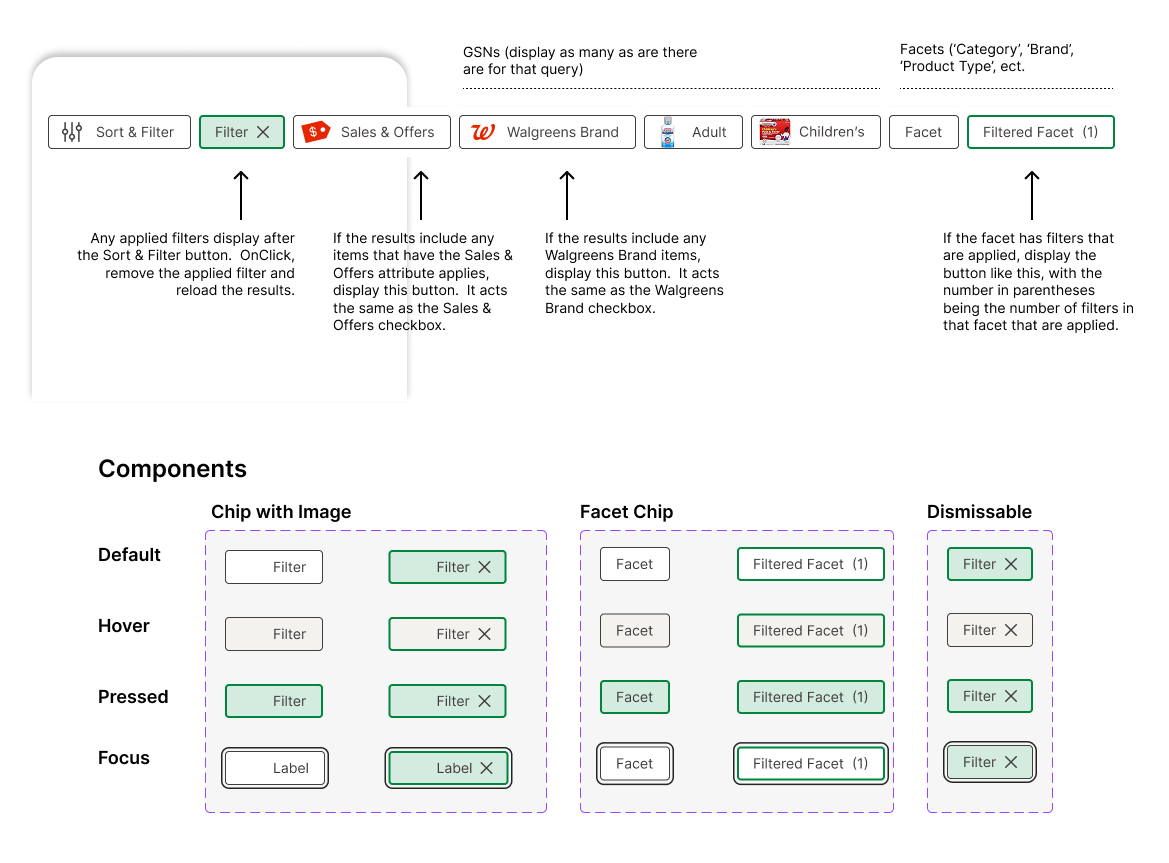Click the red Sales & Offers tag icon
The height and width of the screenshot is (863, 1169).
pos(316,132)
